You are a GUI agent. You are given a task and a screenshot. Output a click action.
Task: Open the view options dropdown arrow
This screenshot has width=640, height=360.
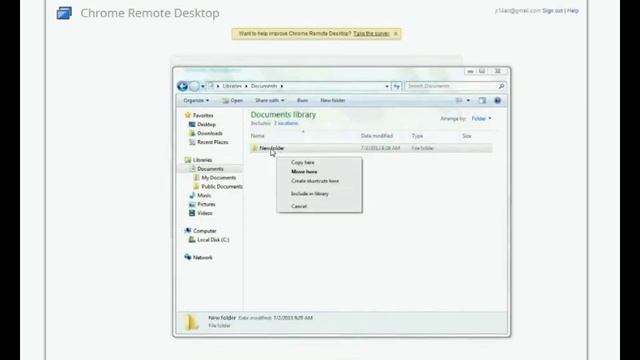[468, 100]
